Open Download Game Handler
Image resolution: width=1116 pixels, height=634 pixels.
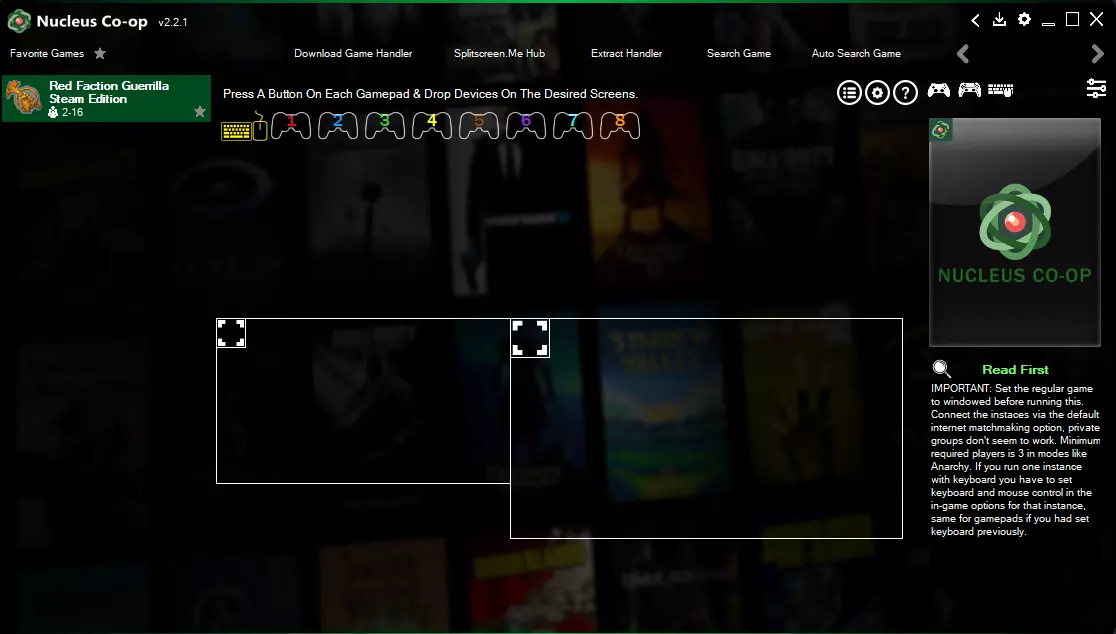[x=353, y=53]
